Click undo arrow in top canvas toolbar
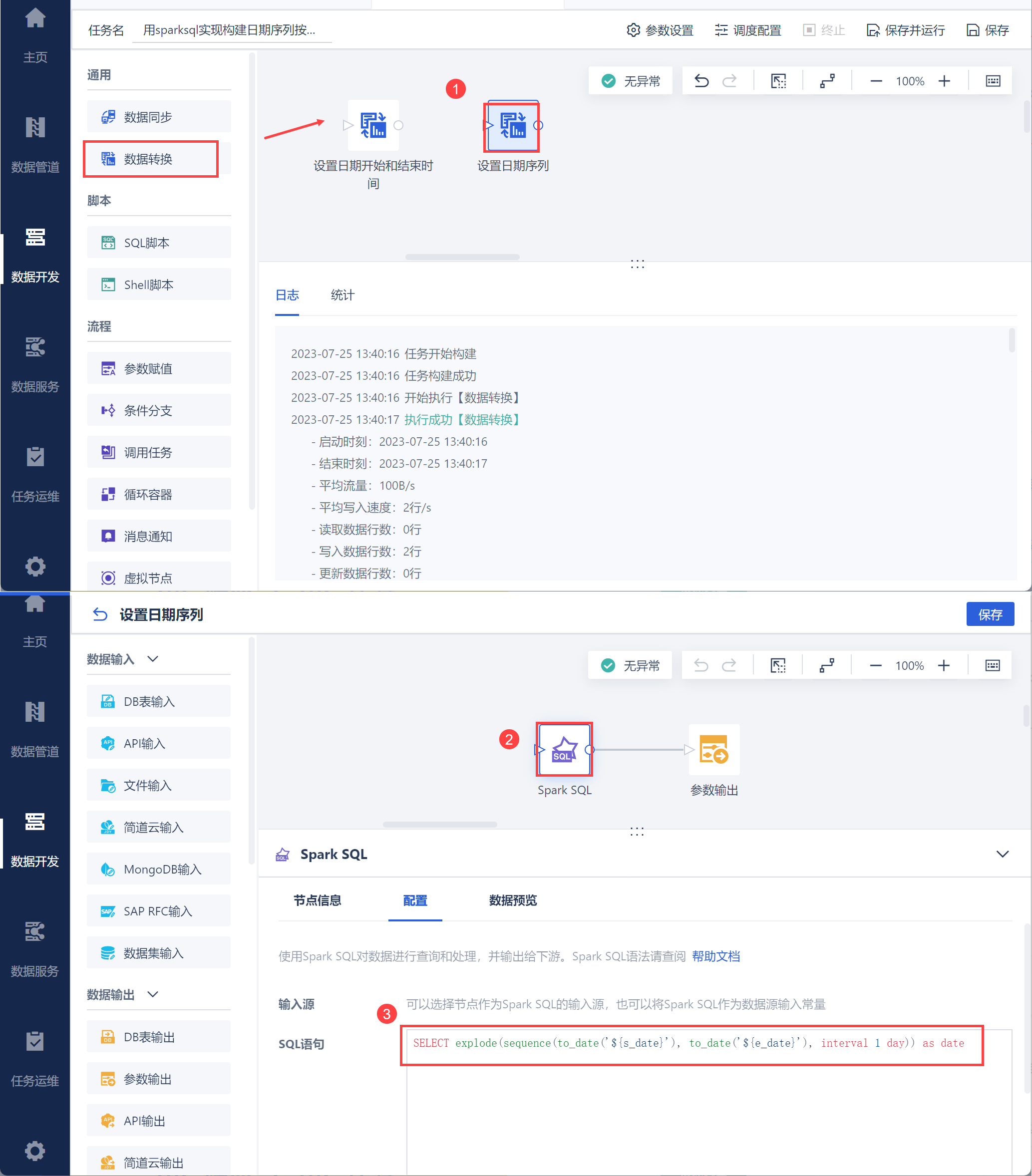Image resolution: width=1032 pixels, height=1176 pixels. 701,81
